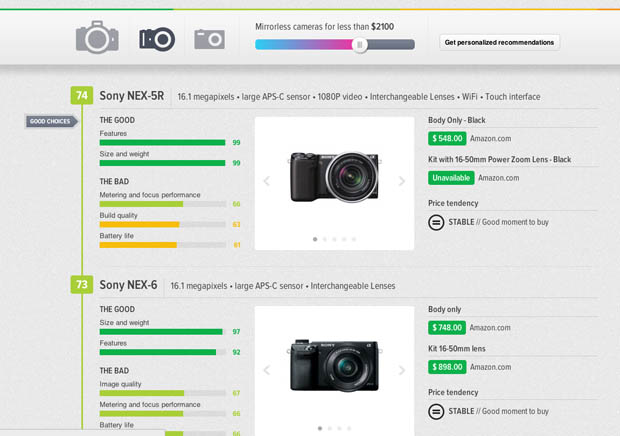620x436 pixels.
Task: Select third carousel dot for NEX-6
Action: pyautogui.click(x=339, y=428)
